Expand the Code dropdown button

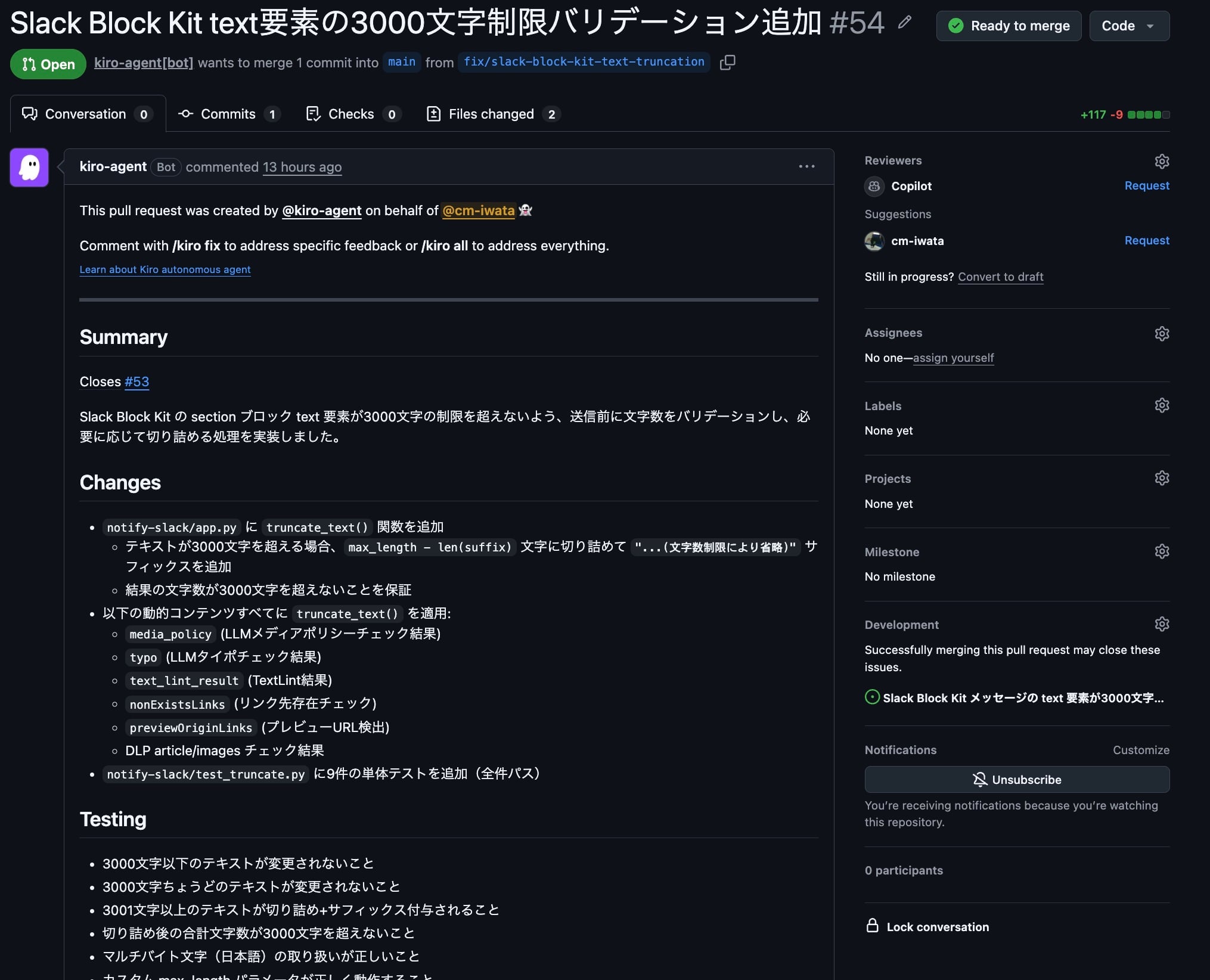click(x=1129, y=26)
